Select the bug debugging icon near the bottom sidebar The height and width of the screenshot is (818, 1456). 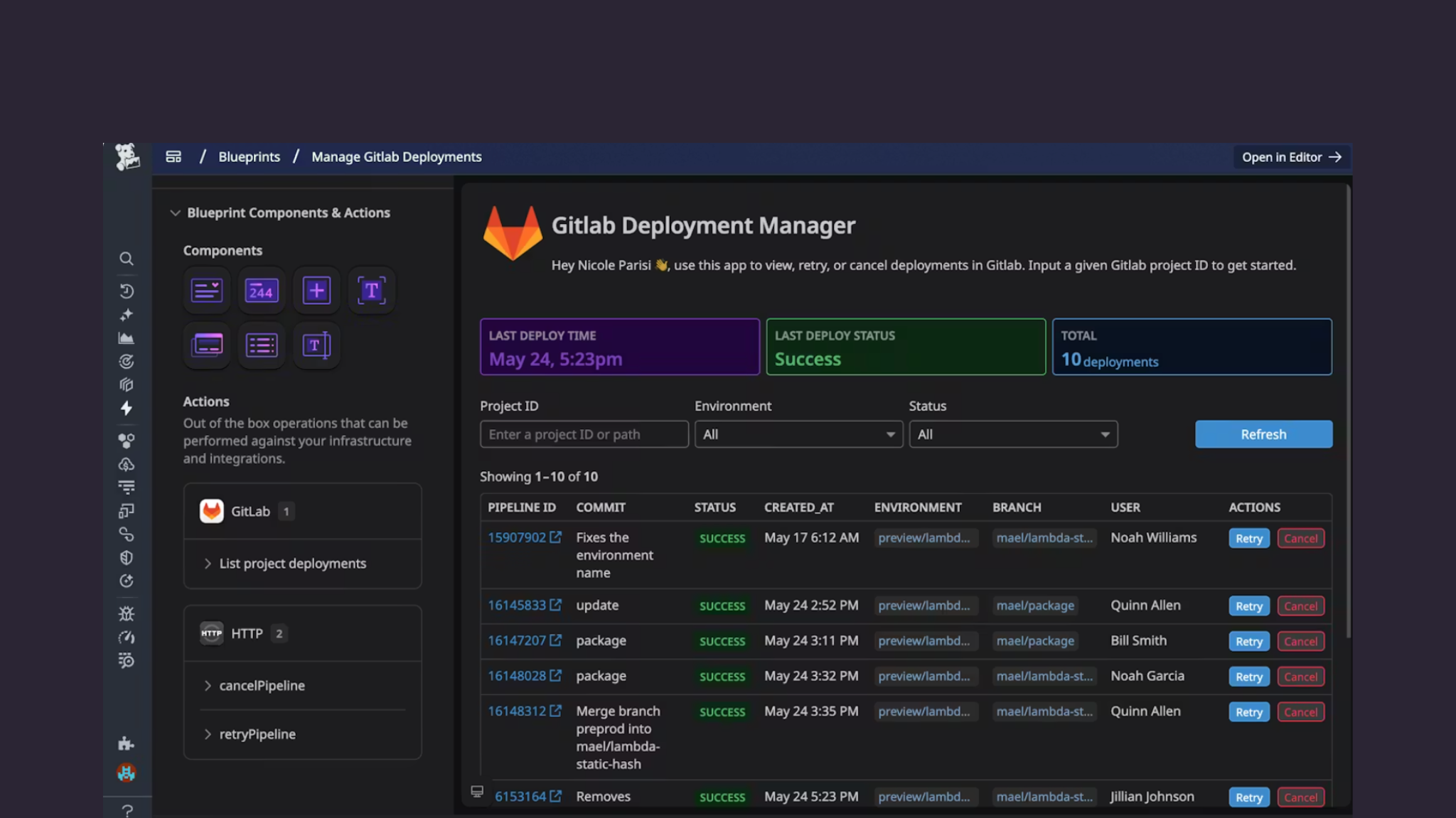(127, 613)
